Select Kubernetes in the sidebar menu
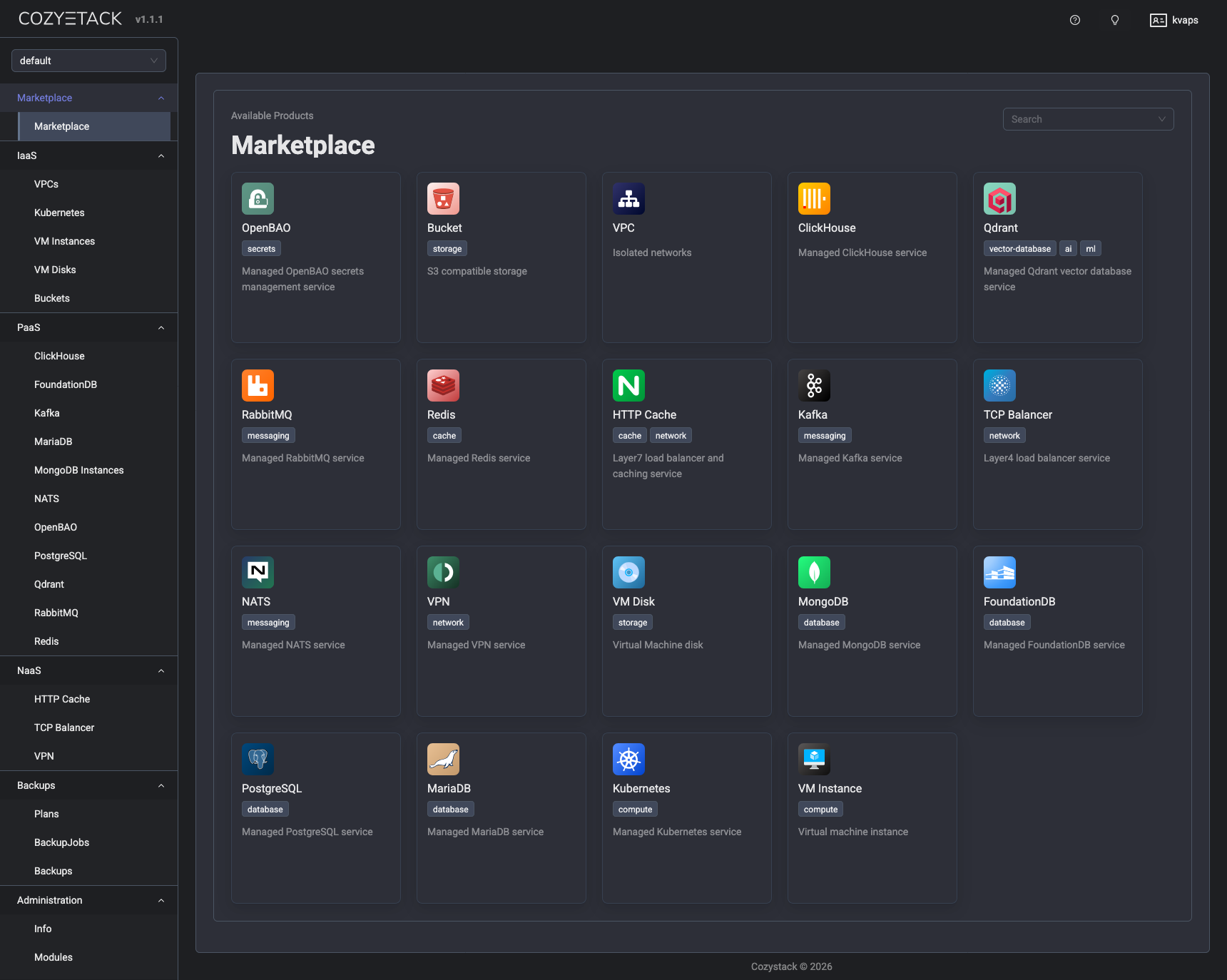The width and height of the screenshot is (1227, 980). coord(59,213)
